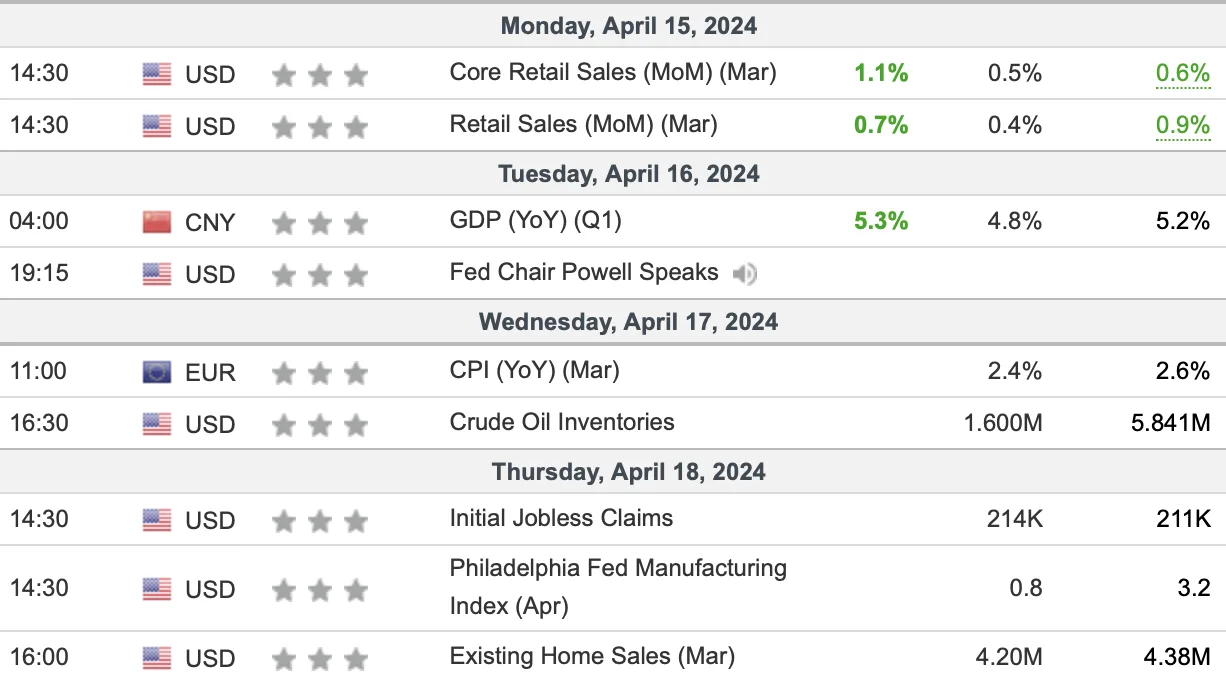Open Retail Sales (MoM) (Mar) event
Image resolution: width=1226 pixels, height=678 pixels.
pyautogui.click(x=584, y=124)
